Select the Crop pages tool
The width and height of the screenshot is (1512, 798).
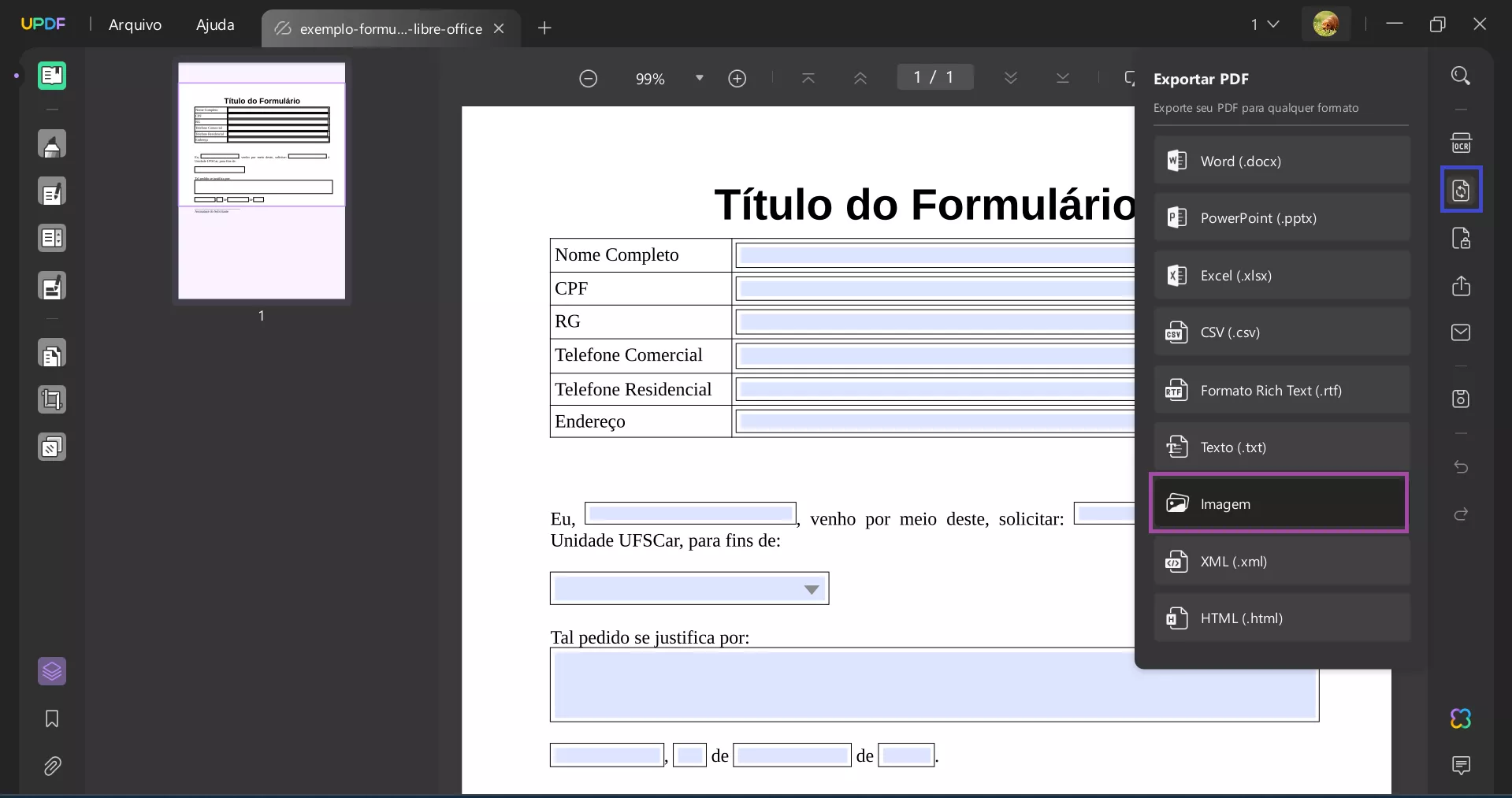(52, 400)
